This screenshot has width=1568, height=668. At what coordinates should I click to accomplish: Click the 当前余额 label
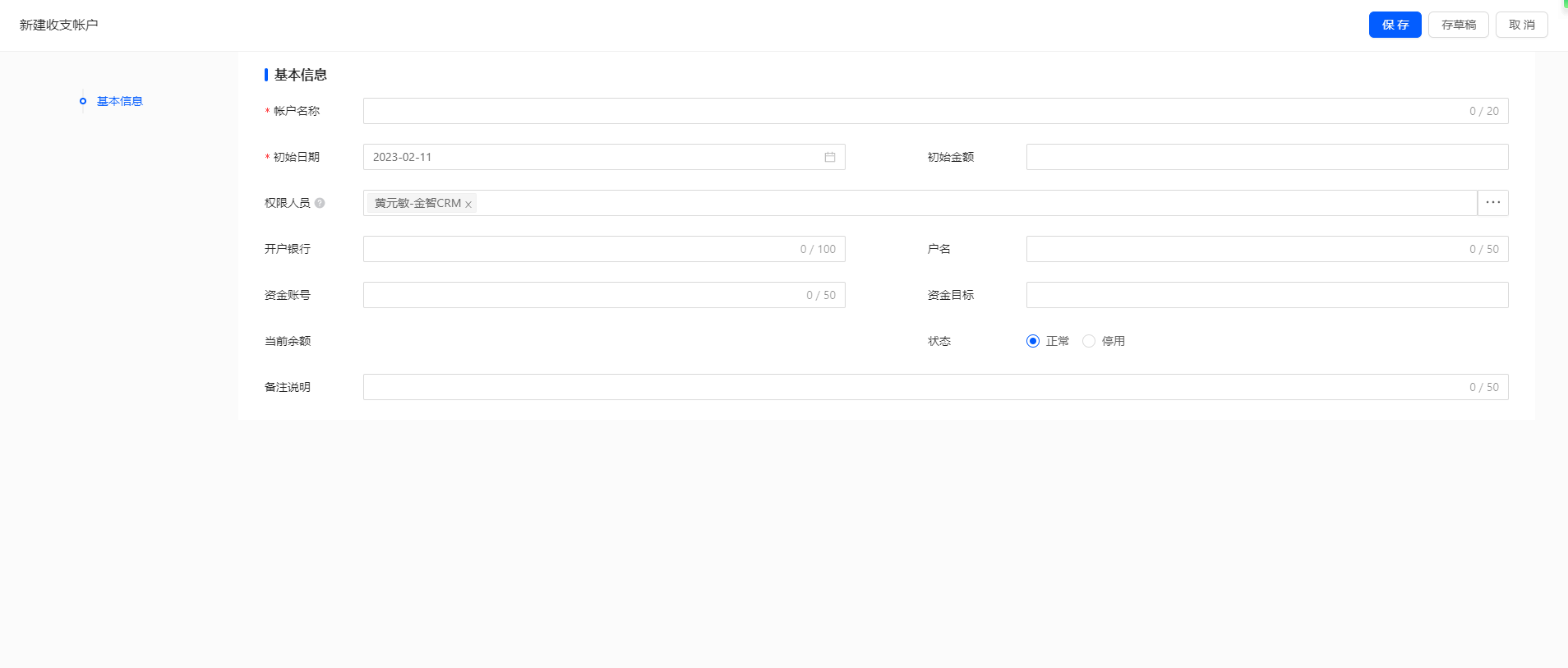pyautogui.click(x=288, y=341)
